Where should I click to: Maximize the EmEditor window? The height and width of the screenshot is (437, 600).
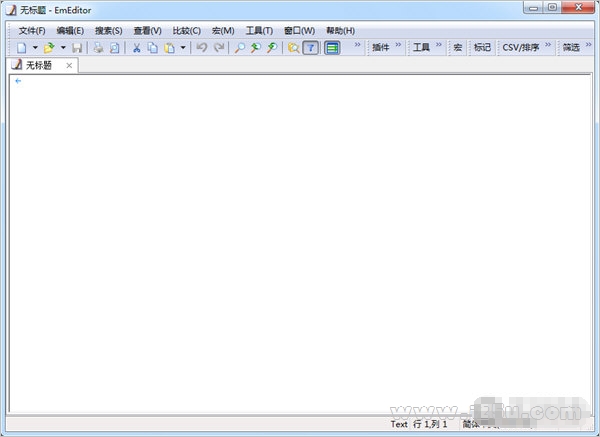point(552,7)
